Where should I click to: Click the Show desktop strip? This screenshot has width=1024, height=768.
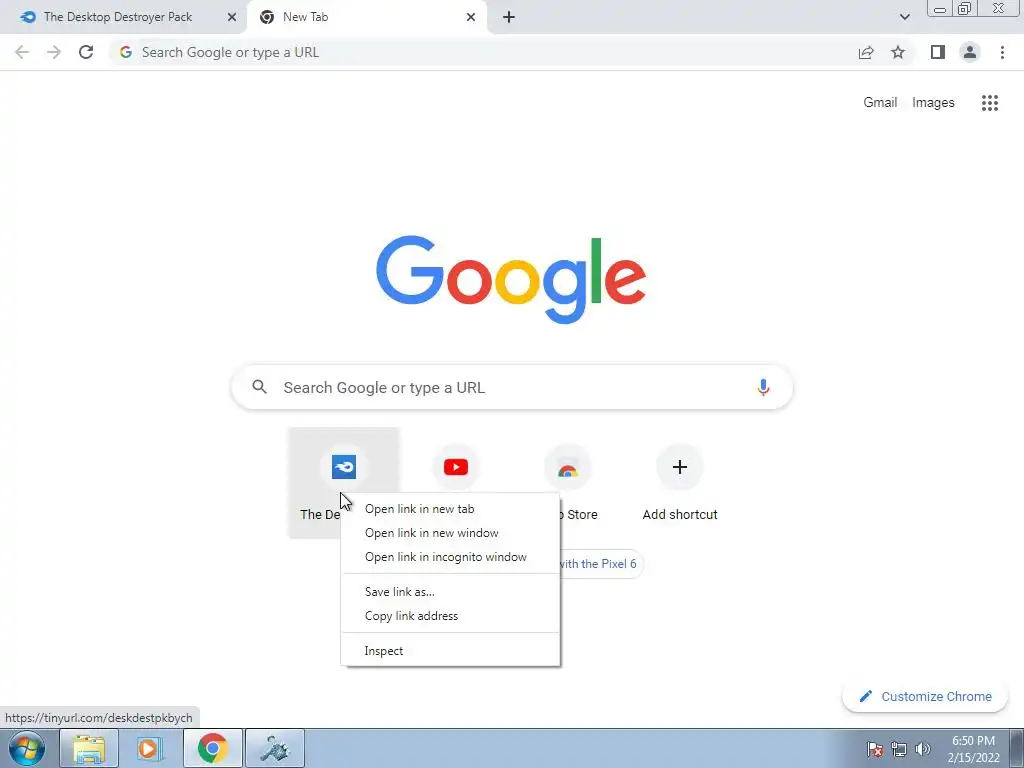click(1016, 748)
